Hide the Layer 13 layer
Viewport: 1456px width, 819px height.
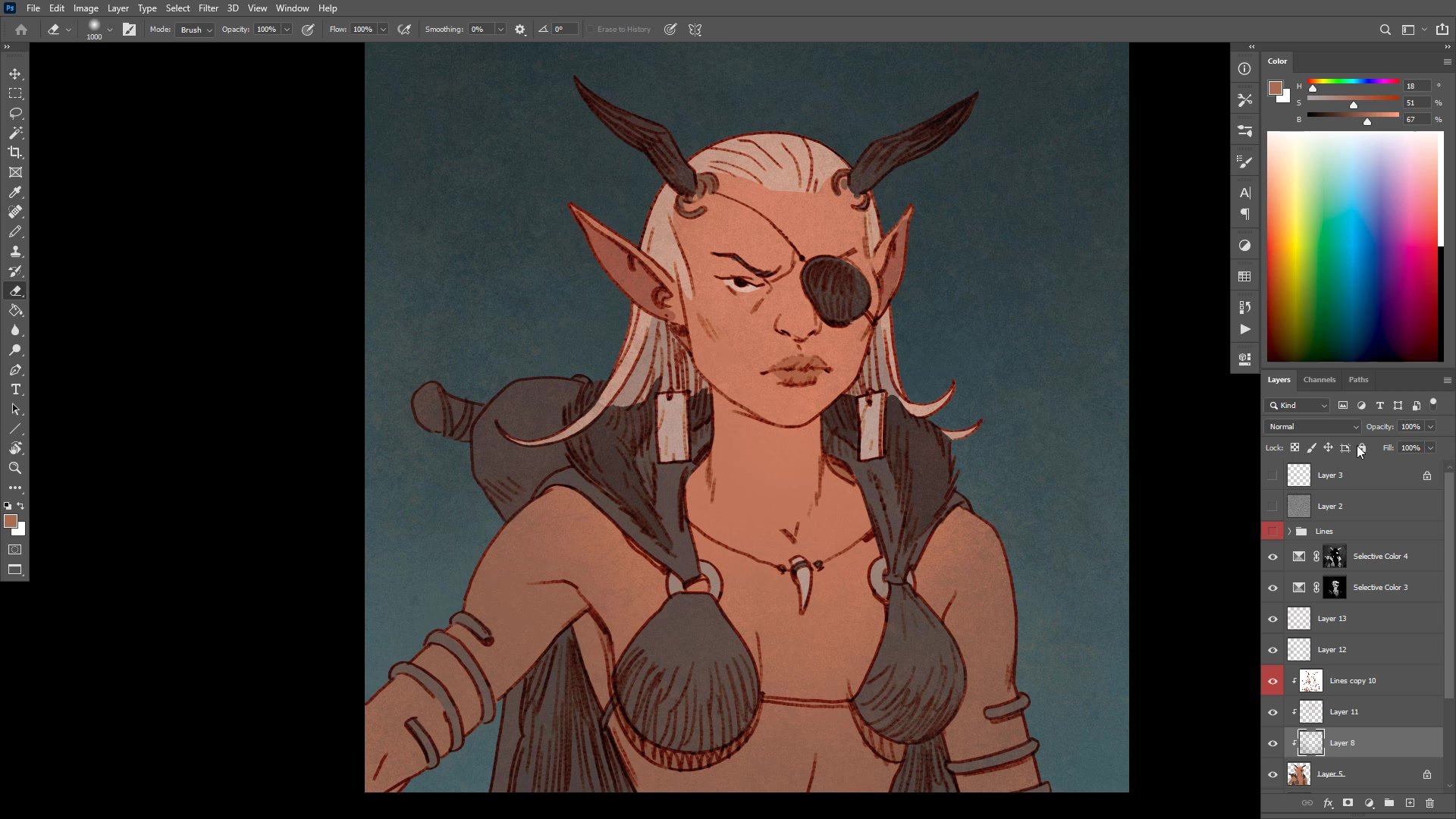(1272, 618)
